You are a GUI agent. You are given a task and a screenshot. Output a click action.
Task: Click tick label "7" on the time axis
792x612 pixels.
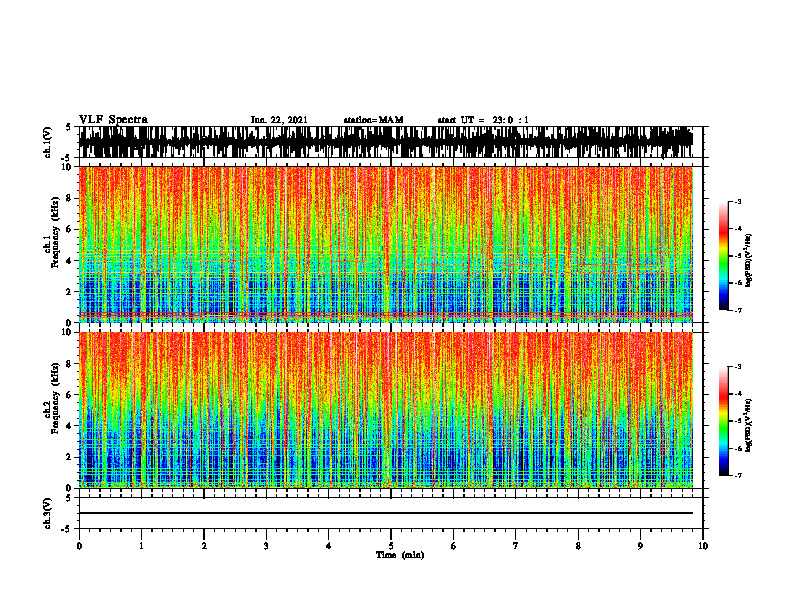(x=516, y=546)
